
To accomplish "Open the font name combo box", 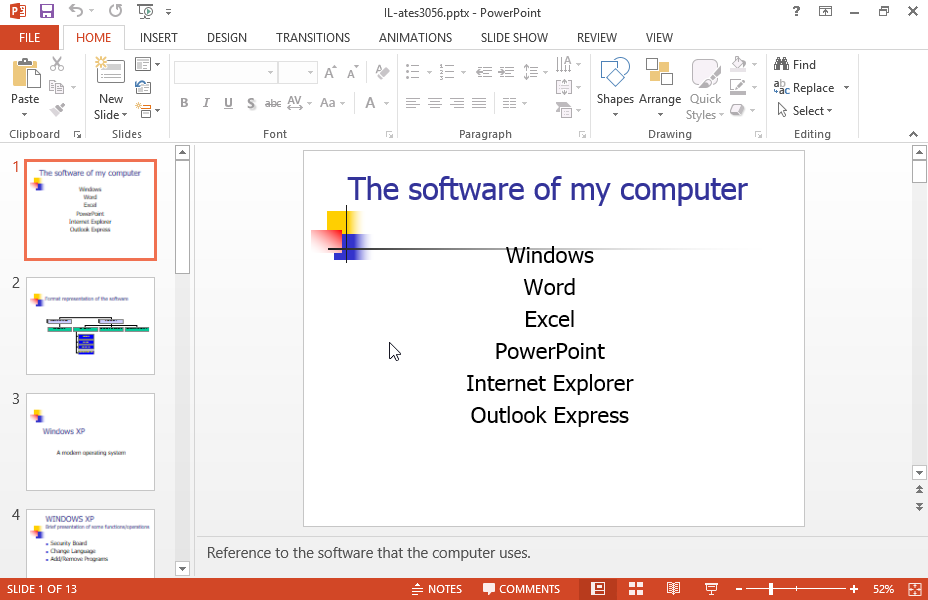I will coord(225,72).
